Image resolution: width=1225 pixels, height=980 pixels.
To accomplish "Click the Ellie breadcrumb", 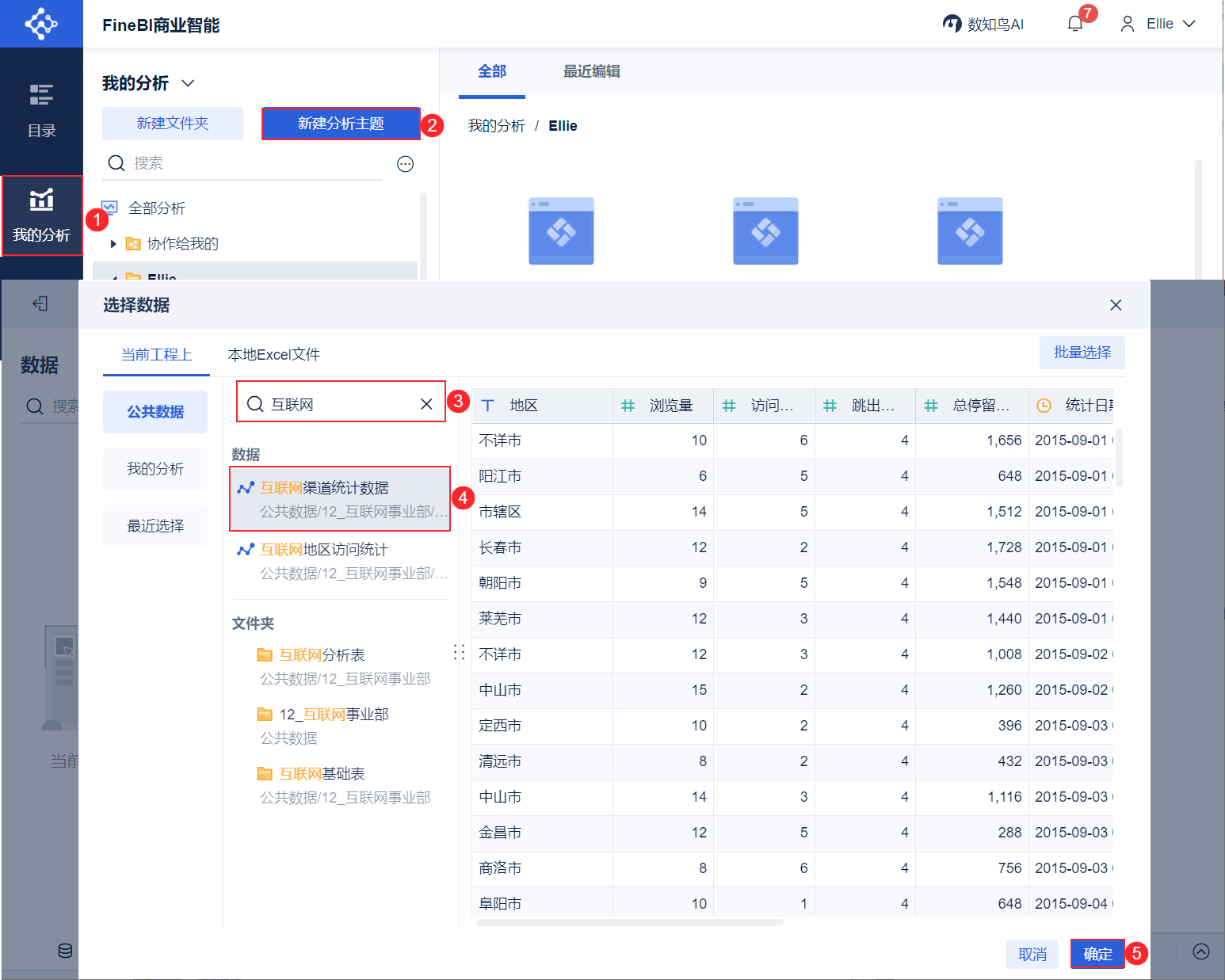I will click(x=563, y=126).
